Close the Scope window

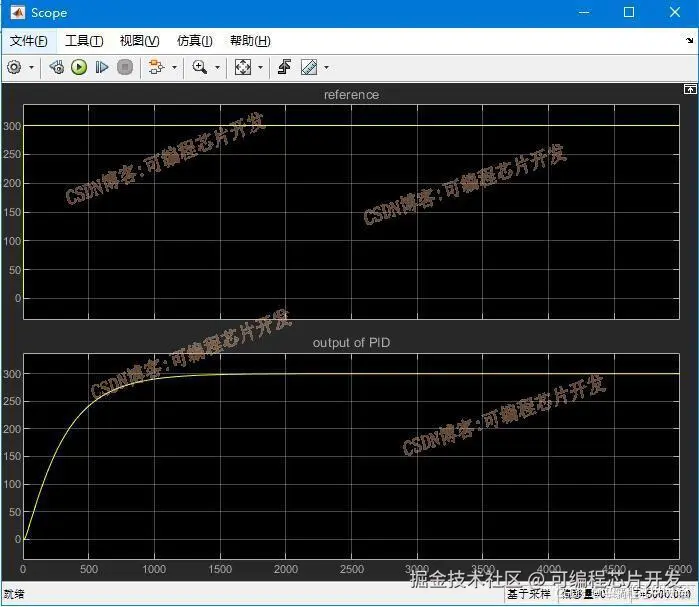[675, 12]
